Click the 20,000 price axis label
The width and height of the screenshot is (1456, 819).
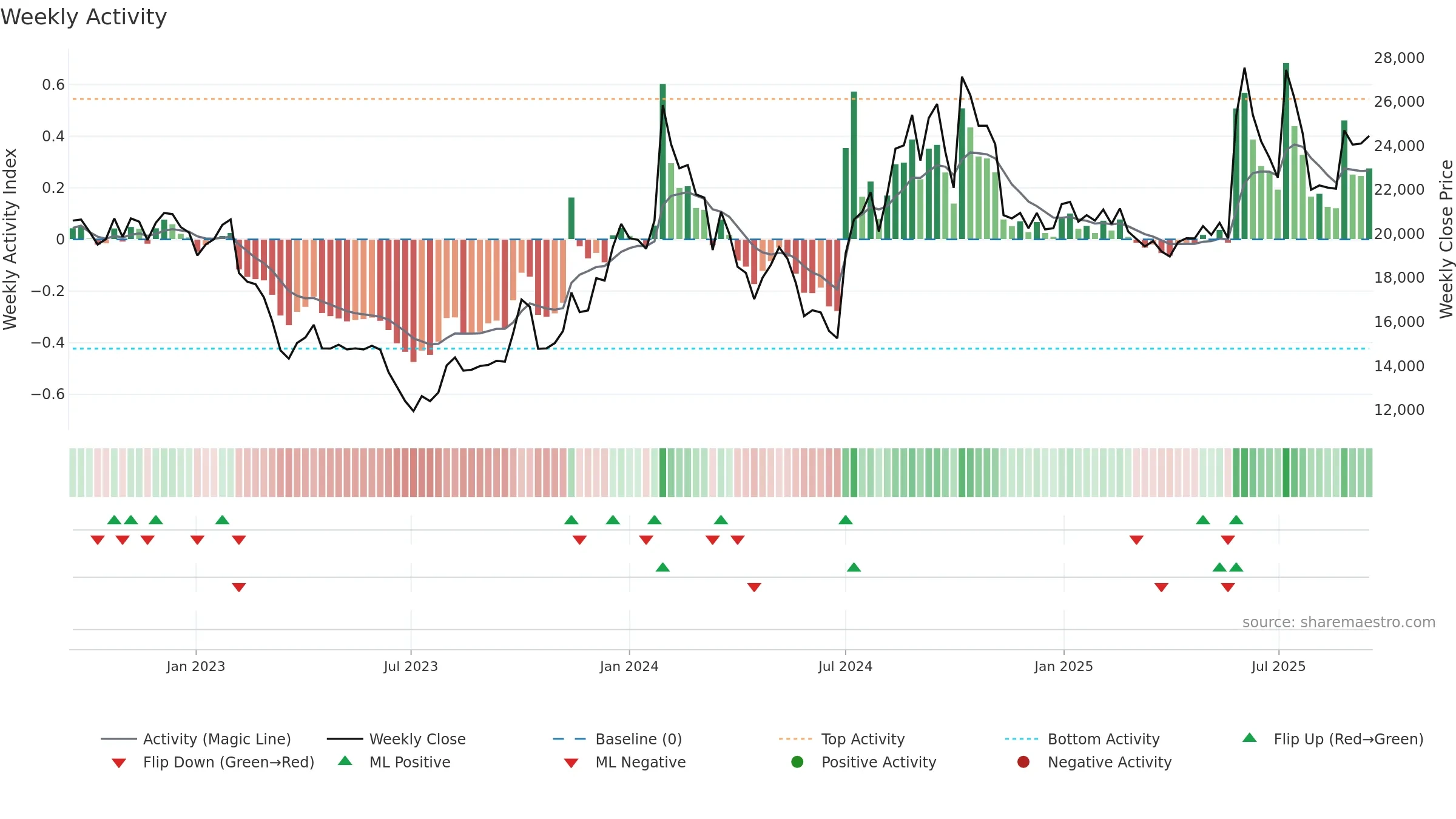(1399, 234)
